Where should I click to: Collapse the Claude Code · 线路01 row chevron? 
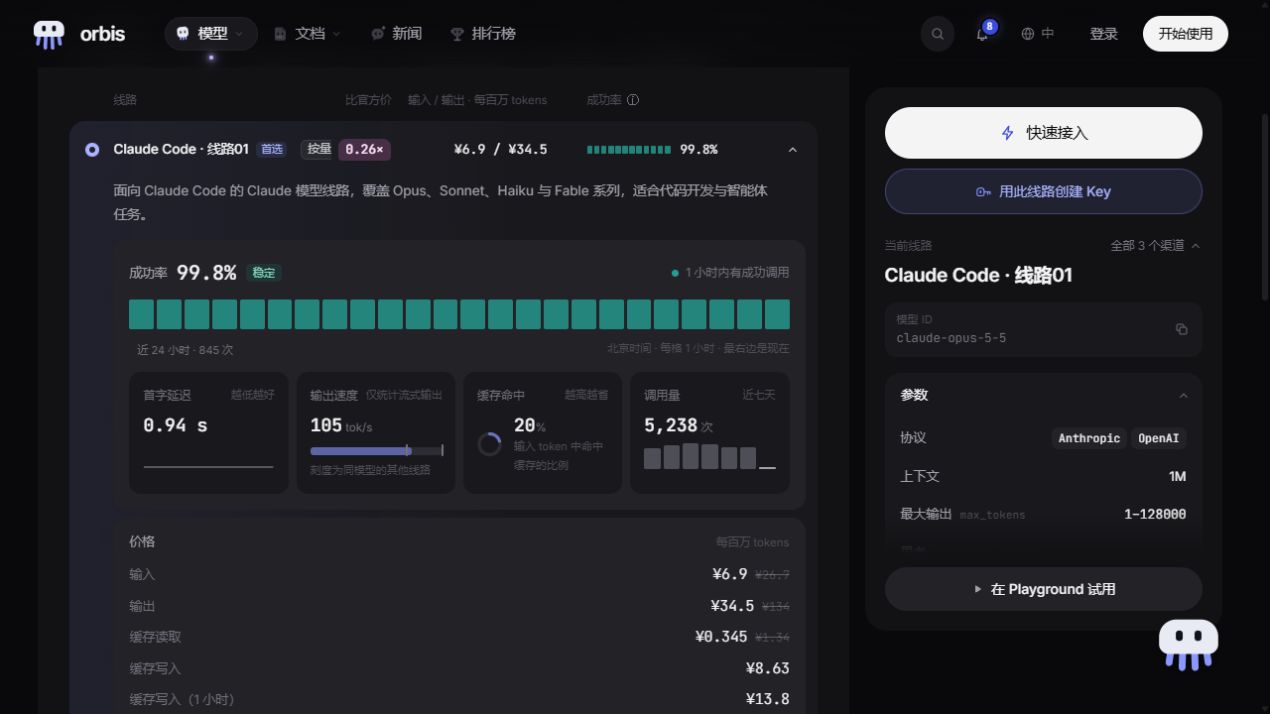coord(792,150)
